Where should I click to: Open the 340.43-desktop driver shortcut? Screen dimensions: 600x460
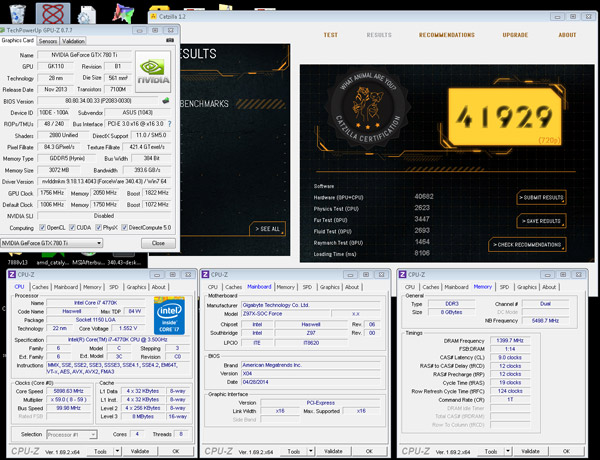pos(124,258)
